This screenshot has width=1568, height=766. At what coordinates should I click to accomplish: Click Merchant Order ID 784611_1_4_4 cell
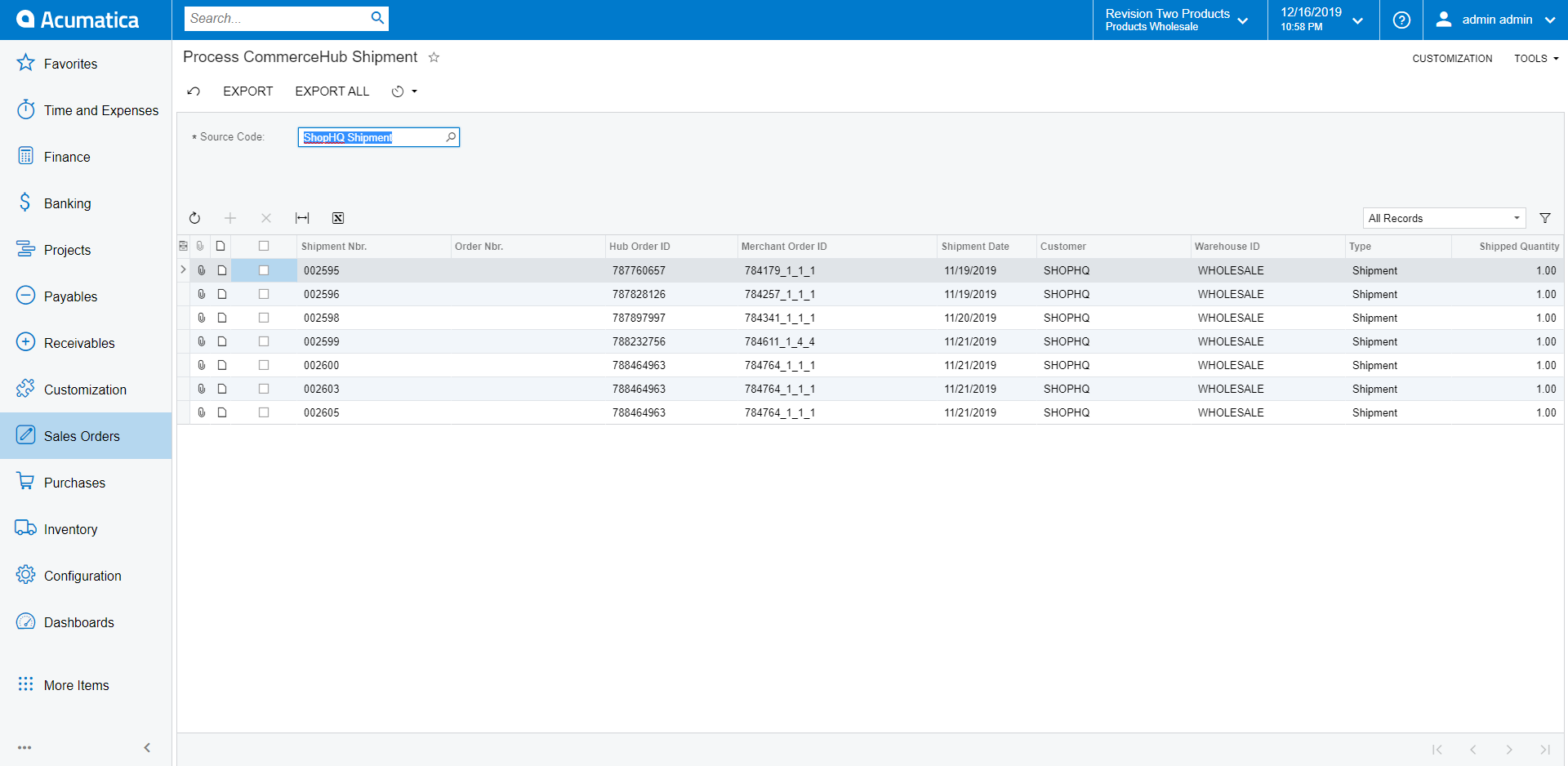(x=838, y=341)
